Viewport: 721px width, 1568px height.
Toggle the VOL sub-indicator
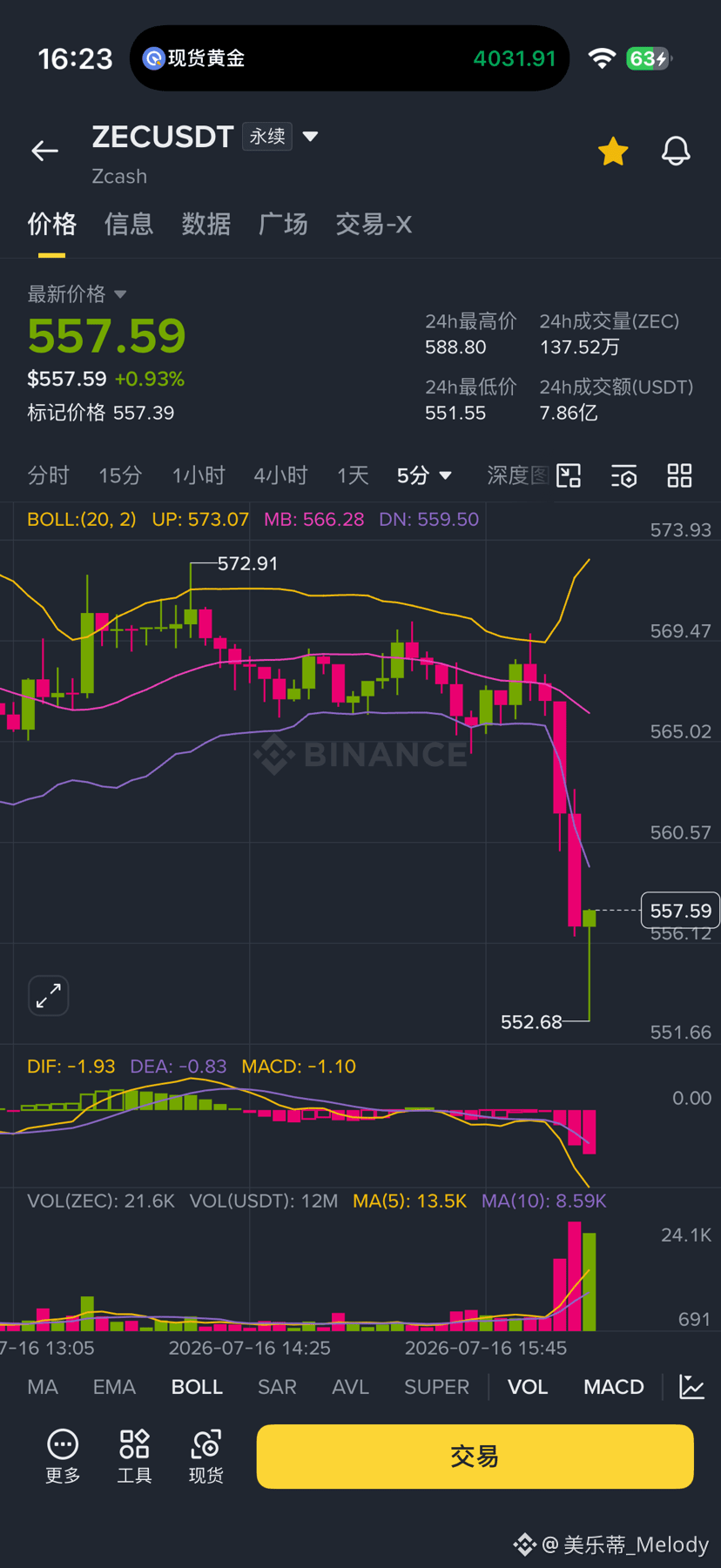528,1387
